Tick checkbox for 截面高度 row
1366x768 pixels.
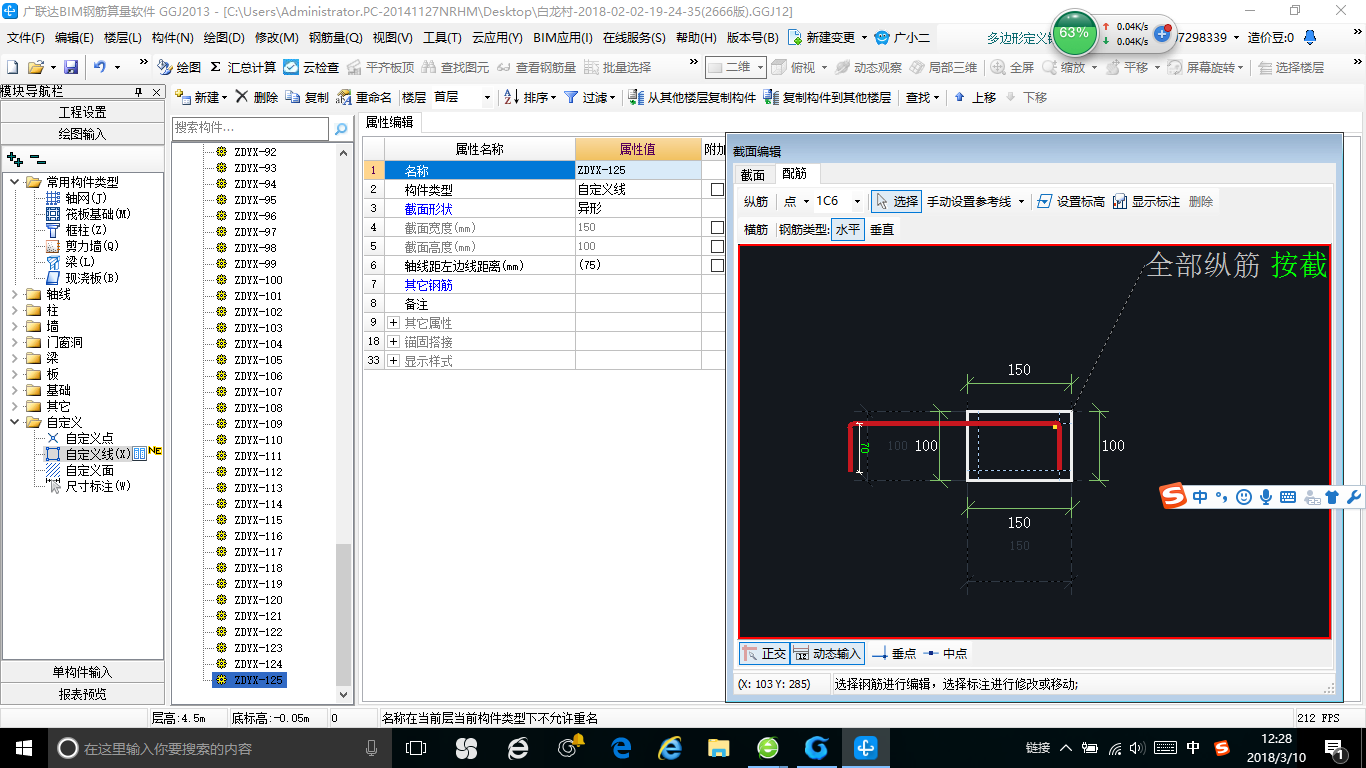pos(717,246)
